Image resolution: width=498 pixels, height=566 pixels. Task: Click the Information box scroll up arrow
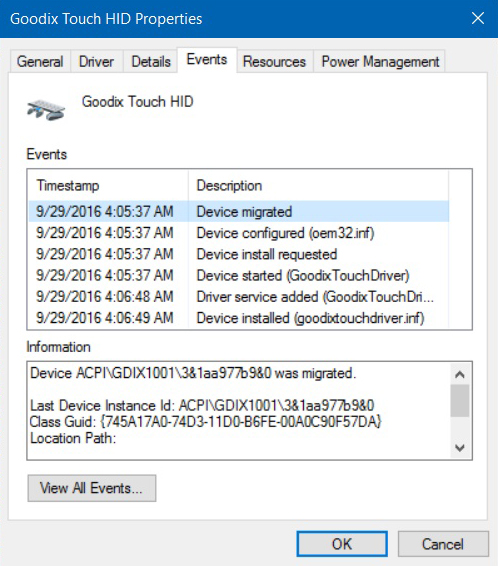pos(460,374)
